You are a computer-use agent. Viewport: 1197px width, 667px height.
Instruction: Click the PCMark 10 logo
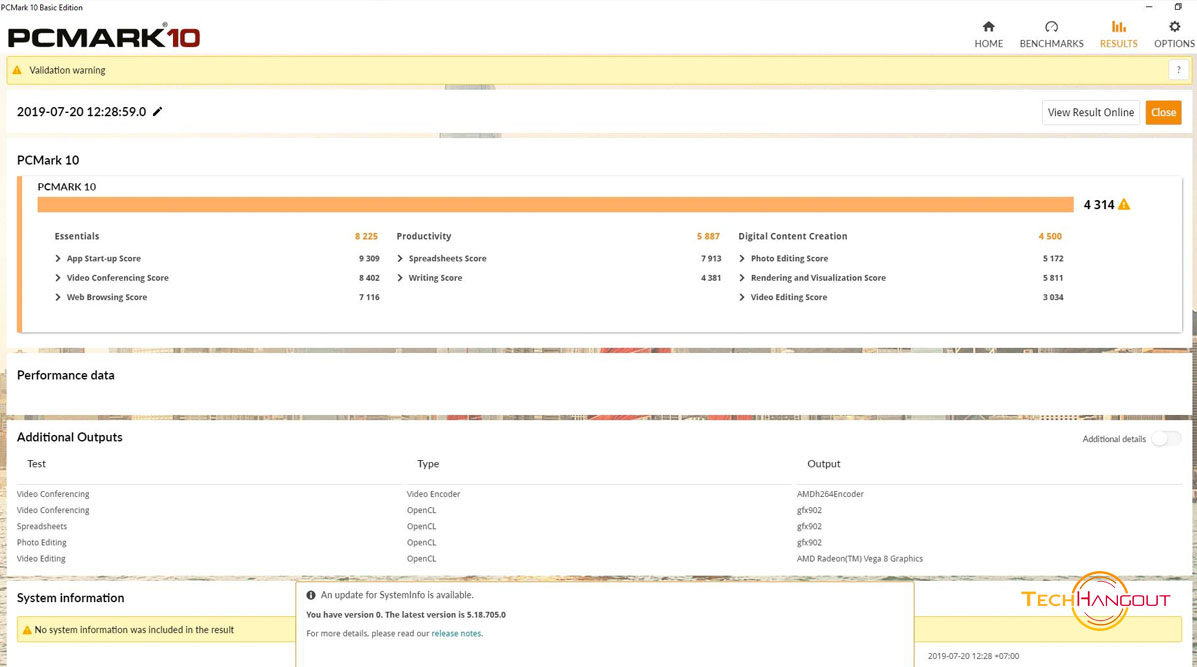click(x=104, y=37)
